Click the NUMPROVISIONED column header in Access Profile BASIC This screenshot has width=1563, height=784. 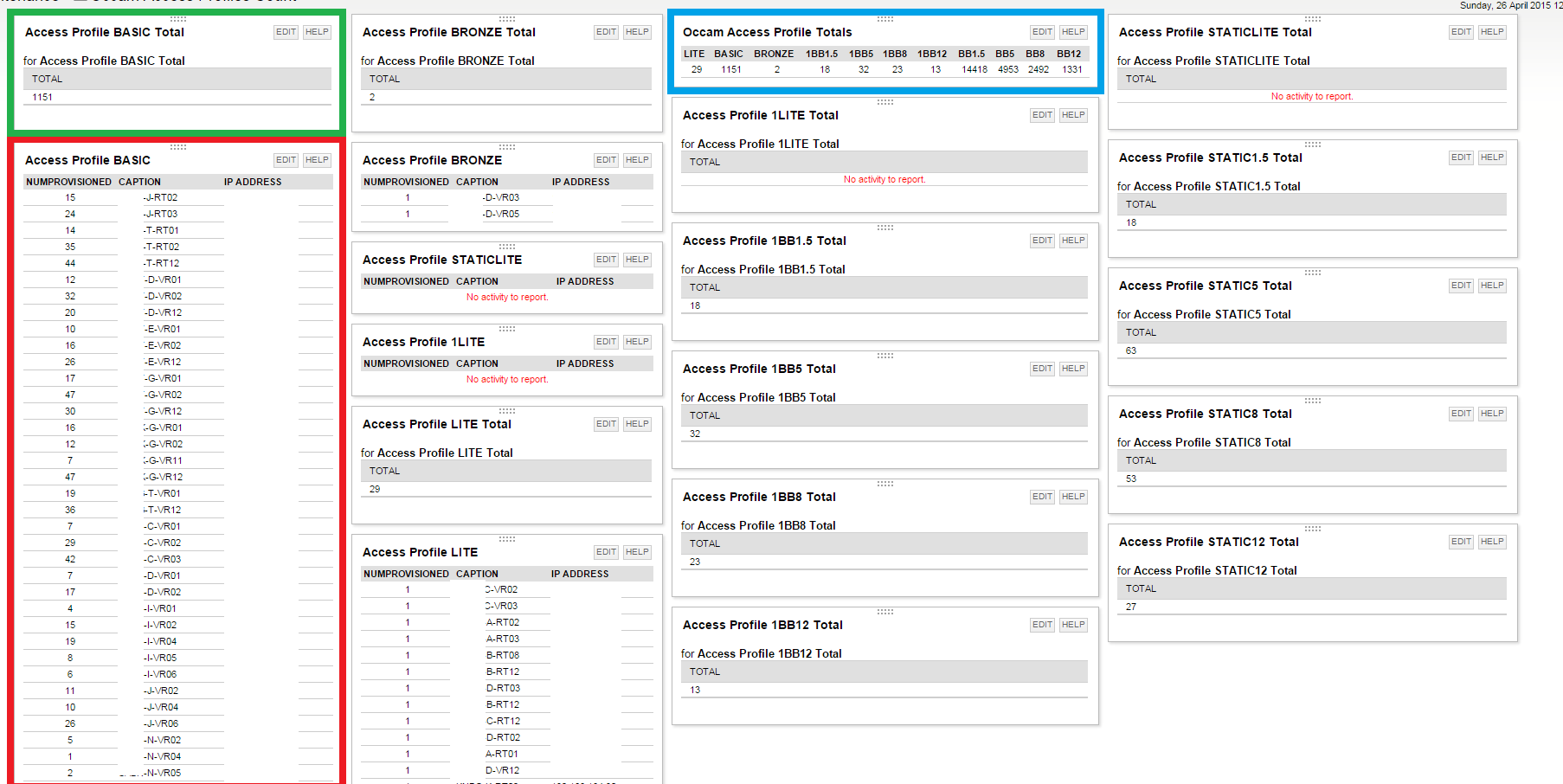click(x=68, y=182)
